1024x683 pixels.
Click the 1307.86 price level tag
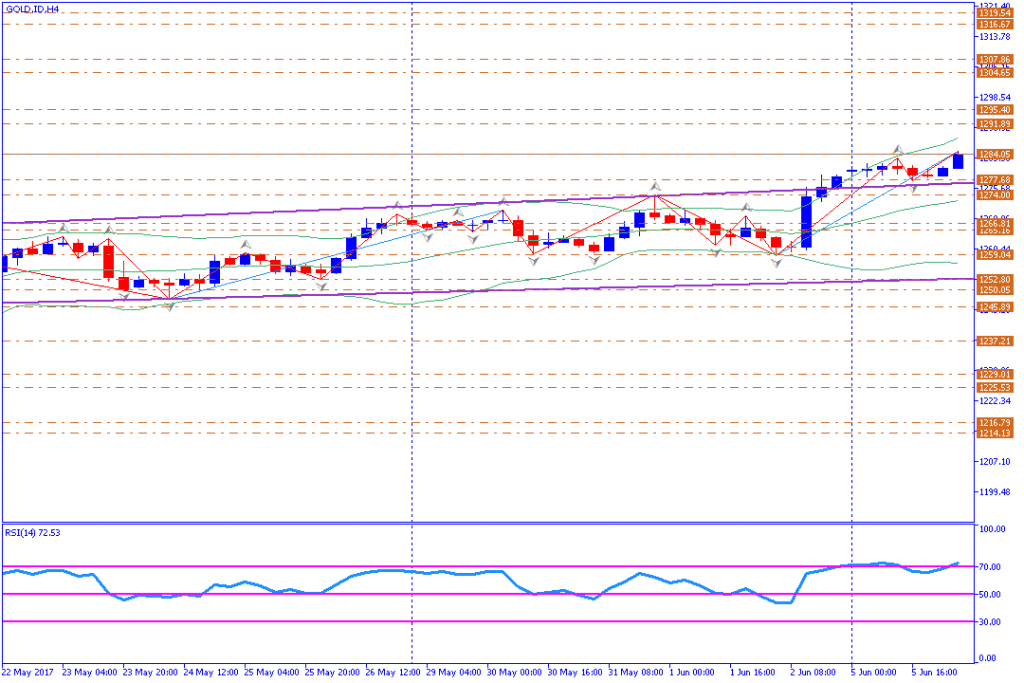coord(996,60)
